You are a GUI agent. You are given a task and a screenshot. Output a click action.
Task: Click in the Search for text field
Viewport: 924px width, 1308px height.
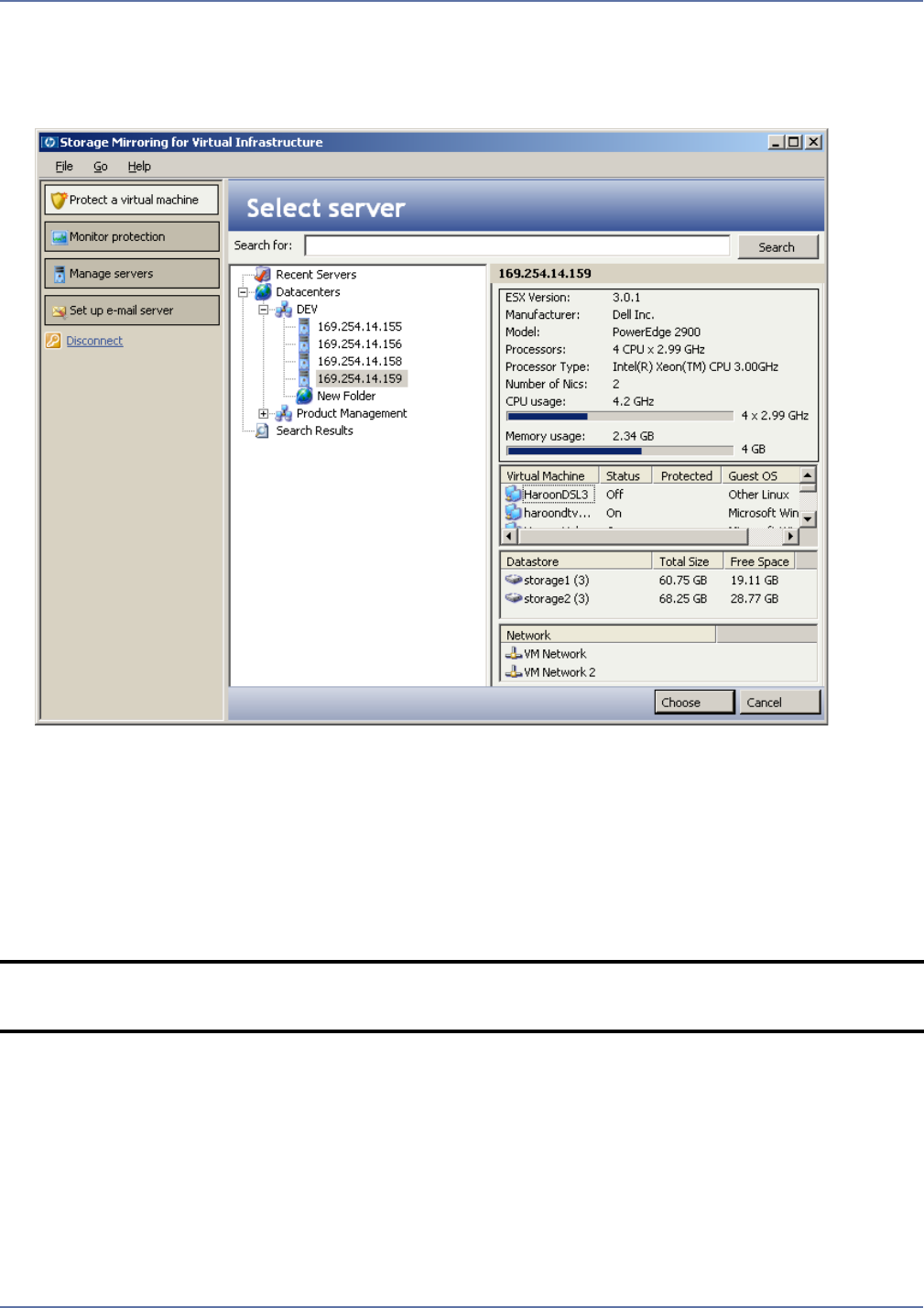(x=516, y=246)
